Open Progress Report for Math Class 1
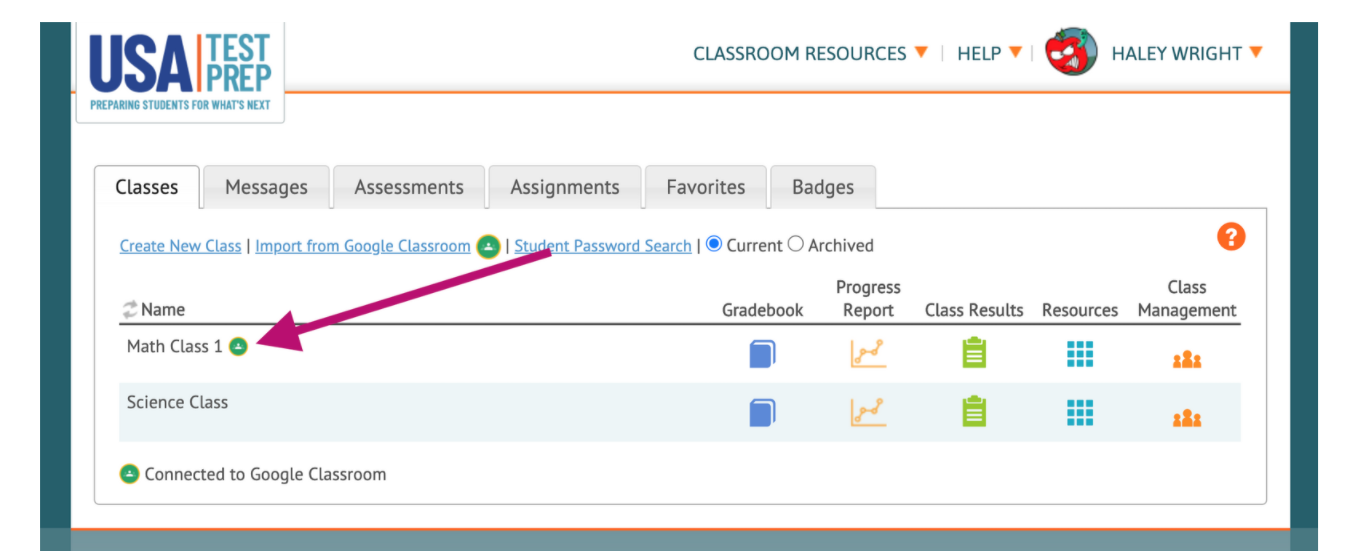1370x551 pixels. 867,354
